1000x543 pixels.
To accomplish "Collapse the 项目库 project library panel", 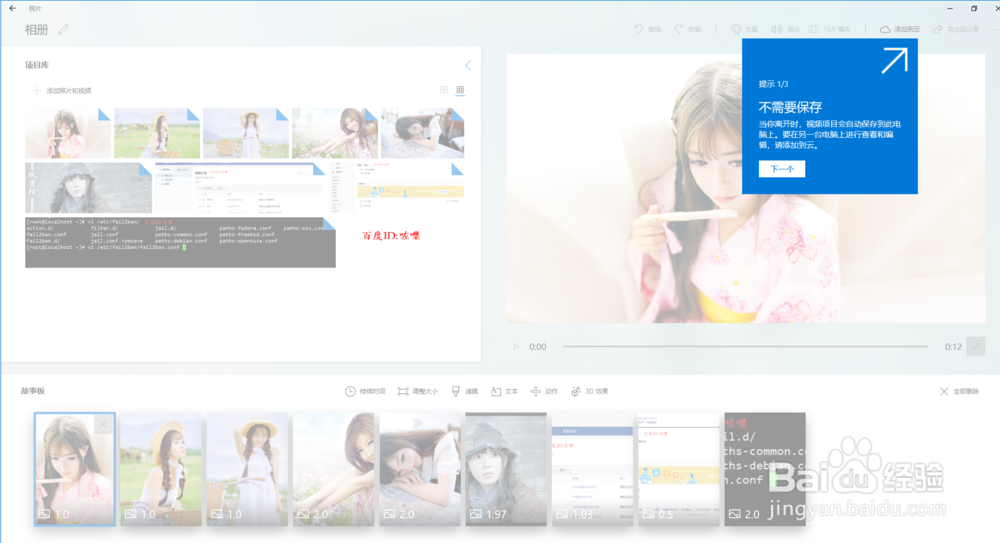I will 468,65.
